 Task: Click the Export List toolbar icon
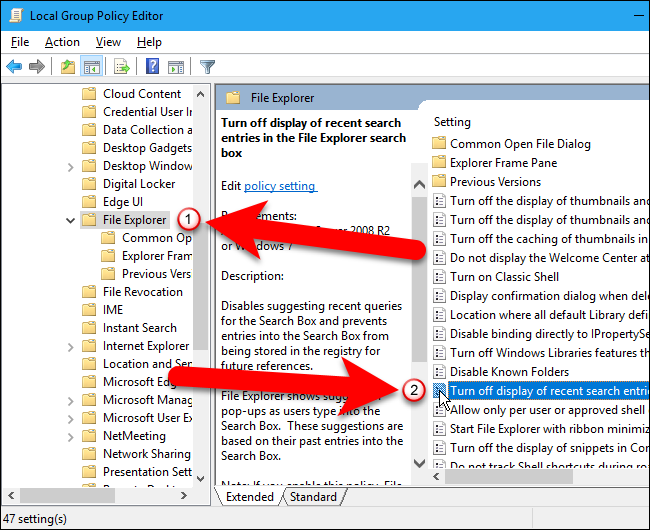coord(122,66)
